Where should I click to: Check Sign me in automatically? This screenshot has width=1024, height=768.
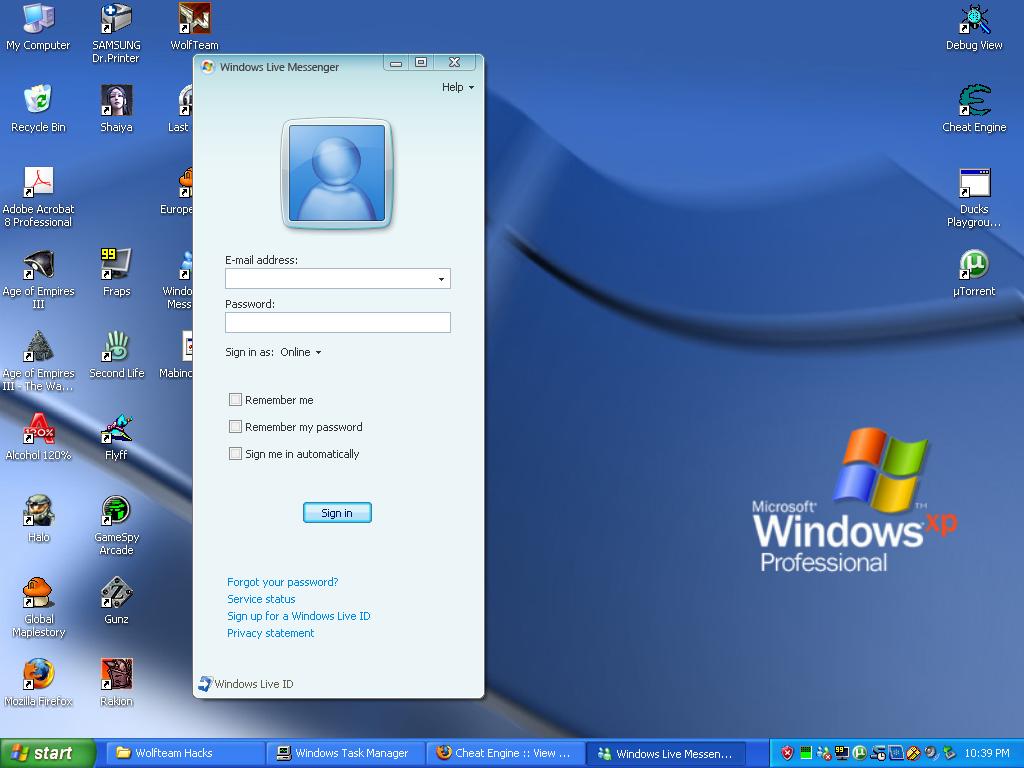(x=235, y=453)
